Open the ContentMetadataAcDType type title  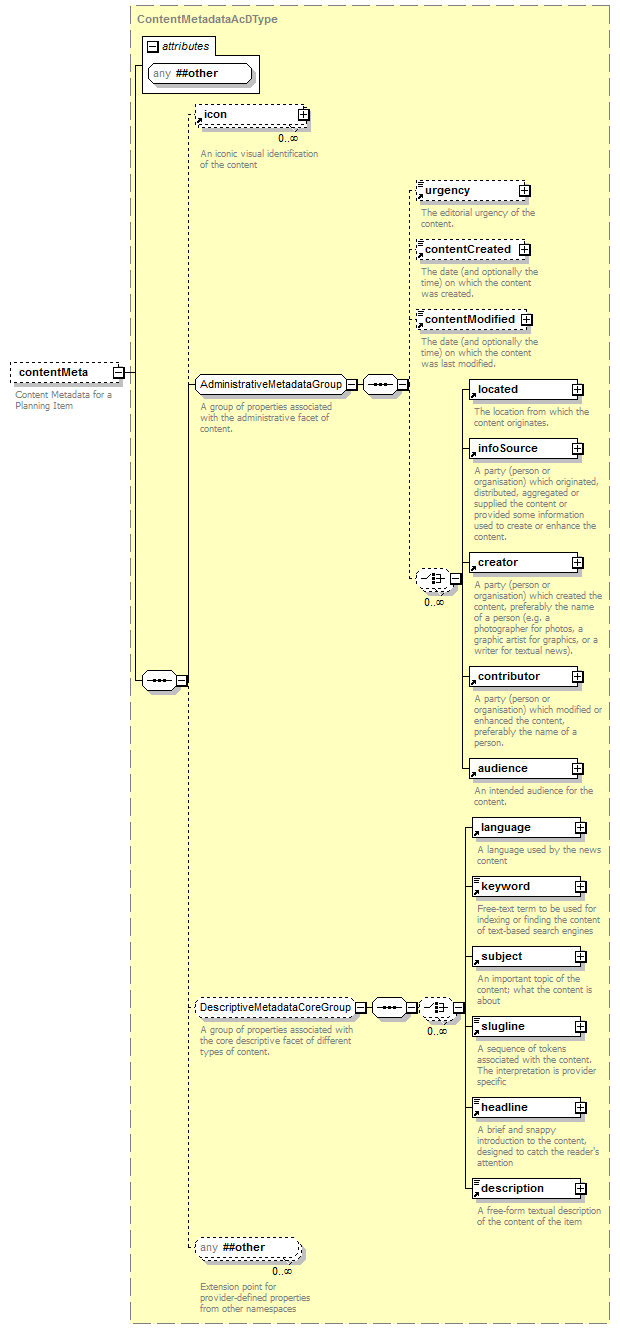pos(207,19)
